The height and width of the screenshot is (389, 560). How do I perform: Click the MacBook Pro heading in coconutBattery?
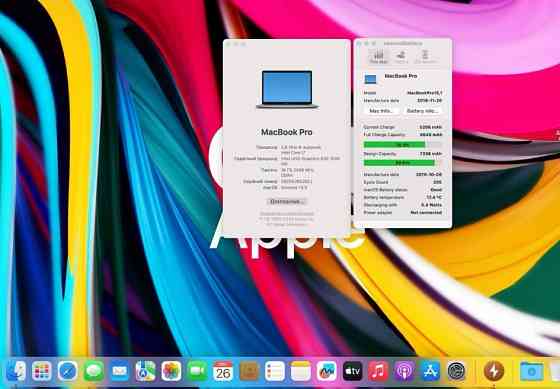[x=401, y=76]
